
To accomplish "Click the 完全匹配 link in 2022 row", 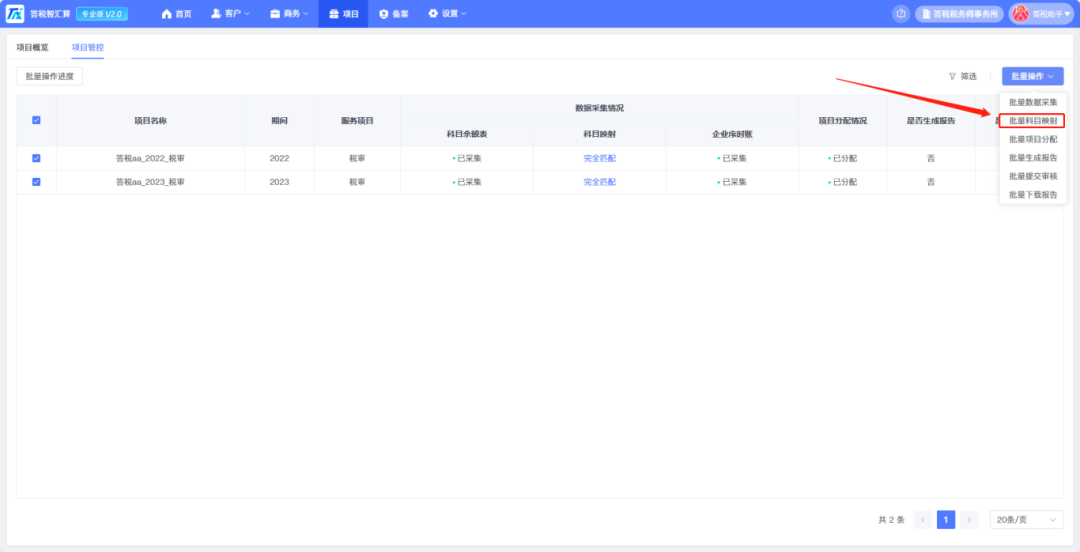I will 599,159.
